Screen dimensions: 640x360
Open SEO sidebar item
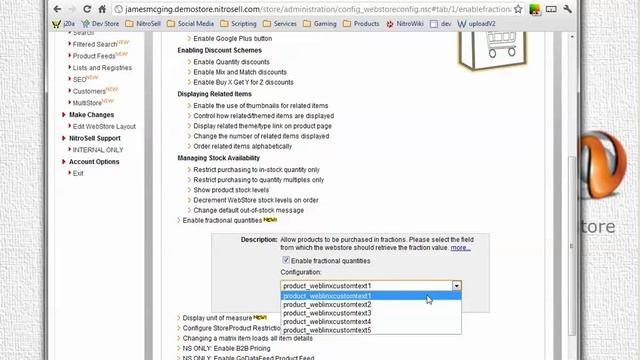coord(79,80)
